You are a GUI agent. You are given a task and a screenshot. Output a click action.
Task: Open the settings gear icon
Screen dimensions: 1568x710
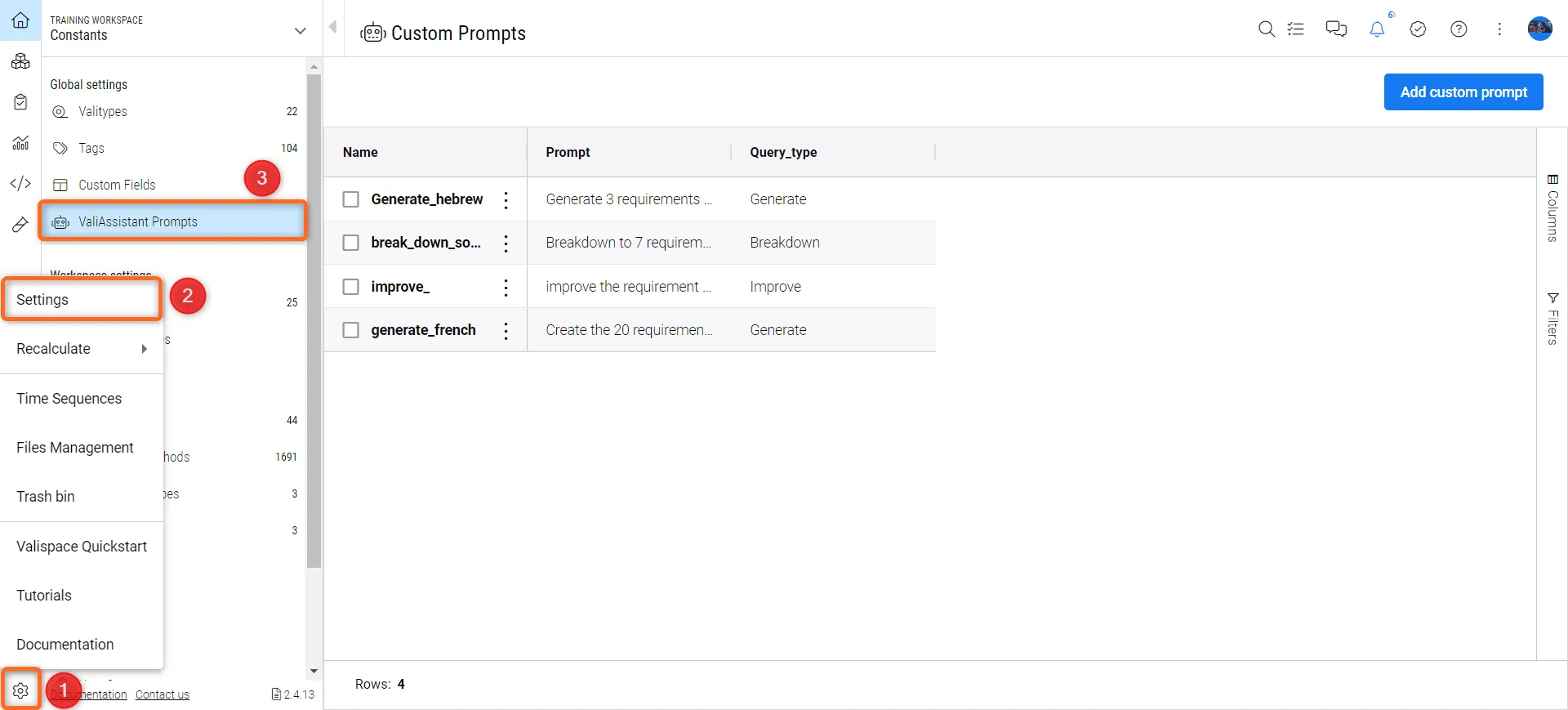[20, 690]
